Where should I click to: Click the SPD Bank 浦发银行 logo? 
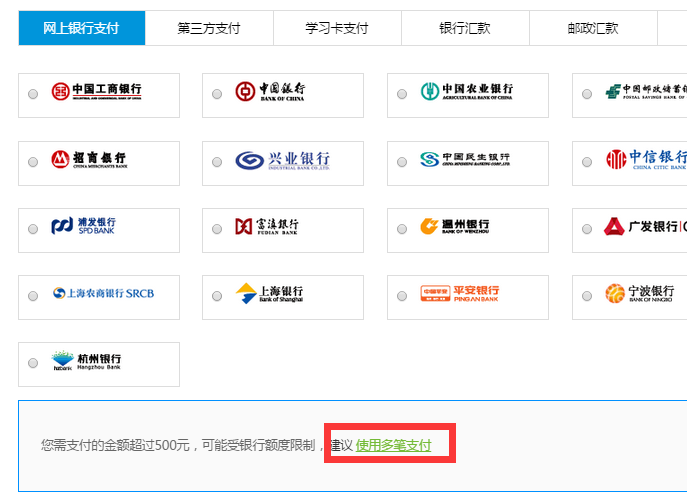coord(84,227)
